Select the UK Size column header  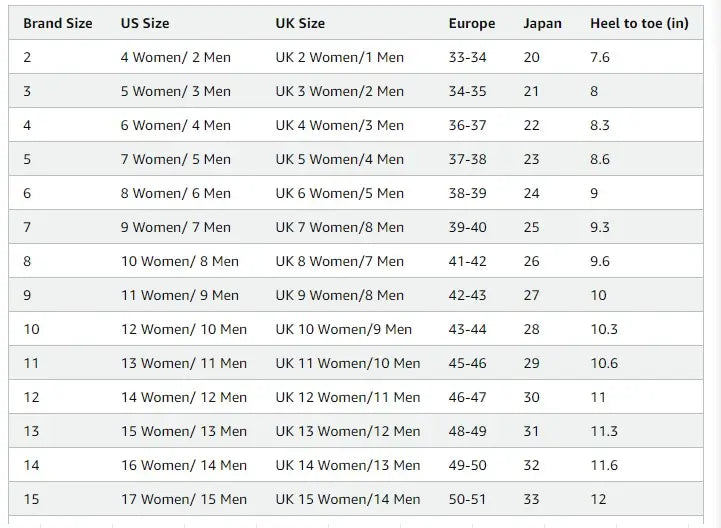300,23
